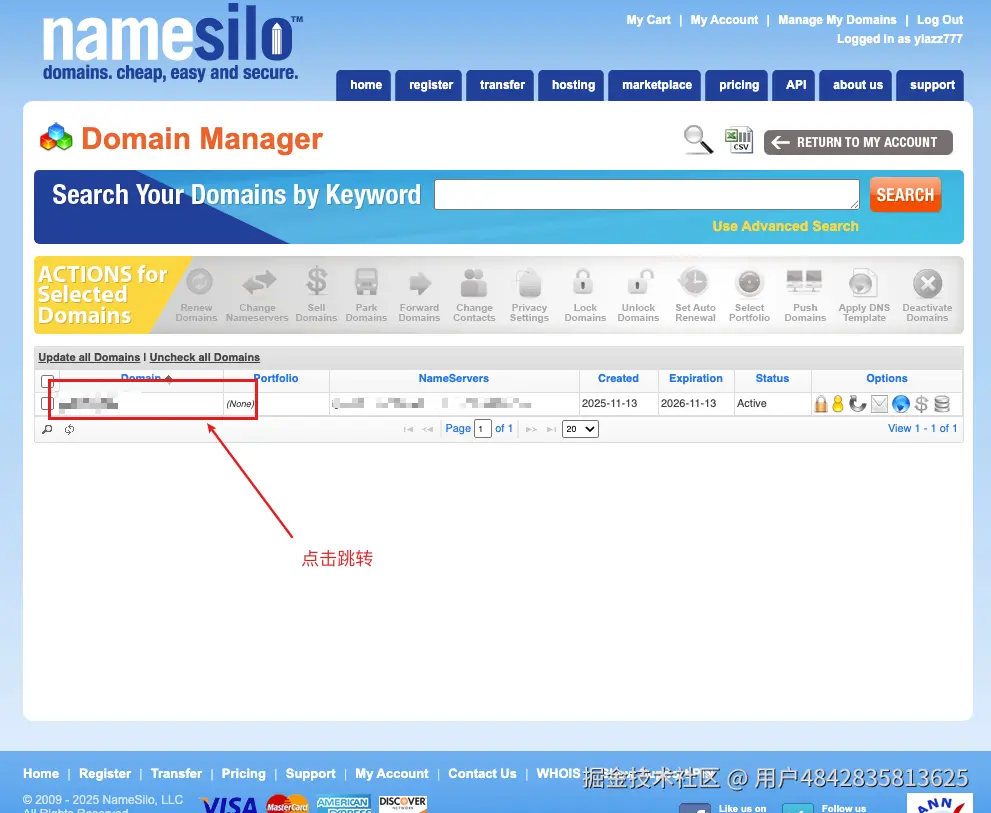This screenshot has width=991, height=813.
Task: Tick the select-all checkbox in the table header
Action: pyautogui.click(x=47, y=381)
